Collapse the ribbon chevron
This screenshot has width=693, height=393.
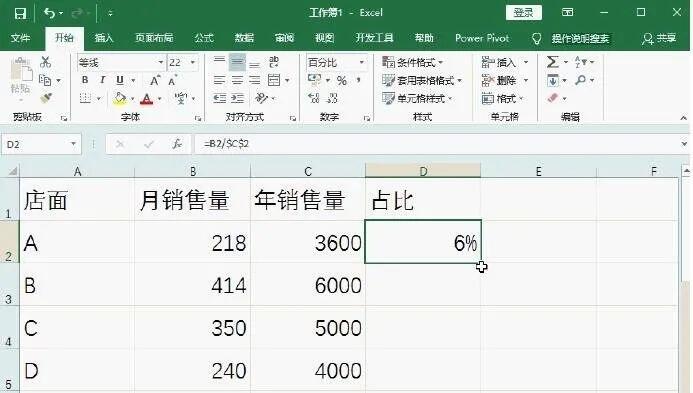(683, 118)
